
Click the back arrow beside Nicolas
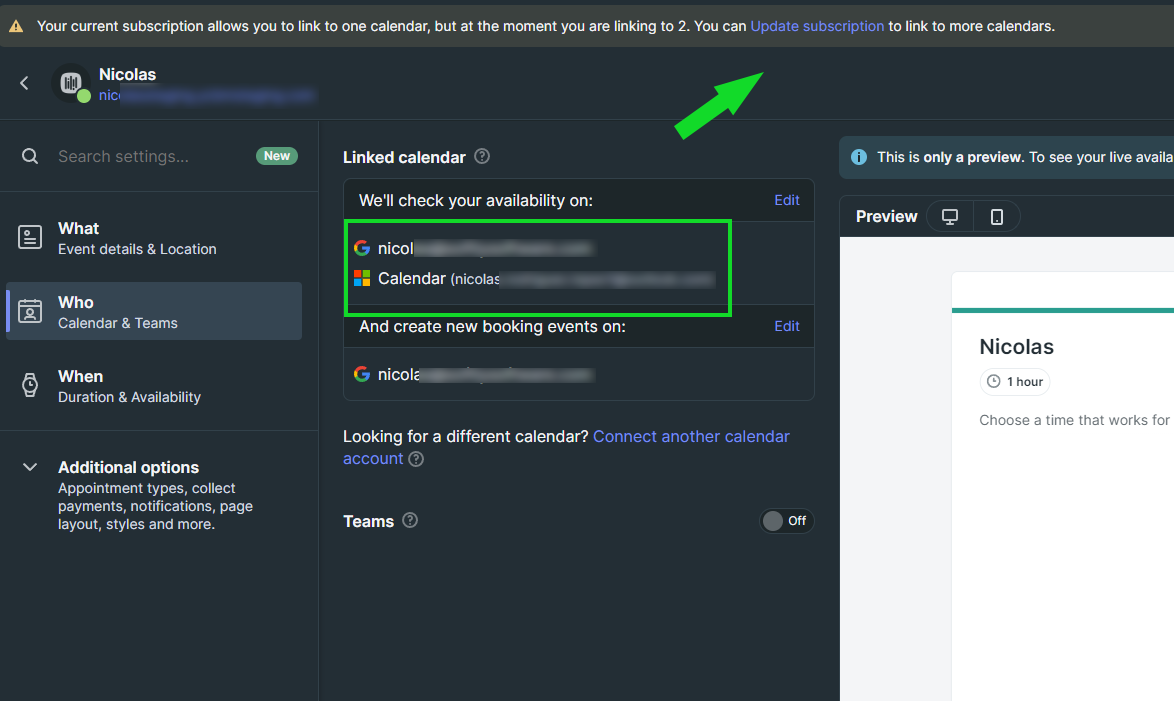pos(25,83)
